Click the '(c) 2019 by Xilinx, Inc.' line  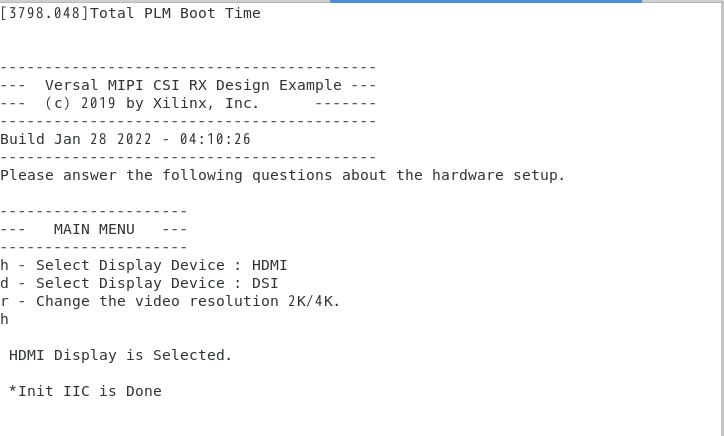coord(152,103)
